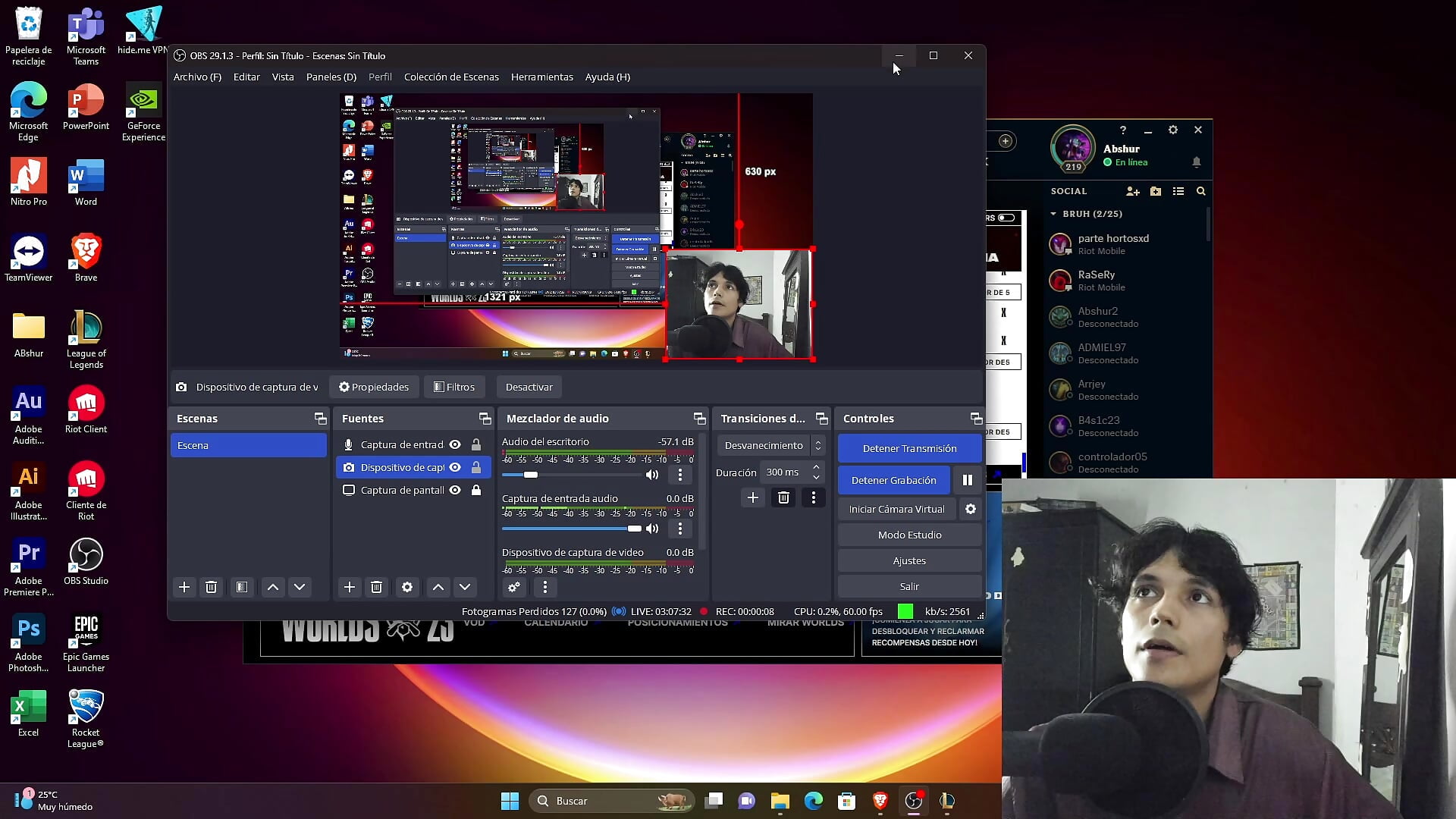Click Detener Transmisión button
The image size is (1456, 819).
click(909, 448)
